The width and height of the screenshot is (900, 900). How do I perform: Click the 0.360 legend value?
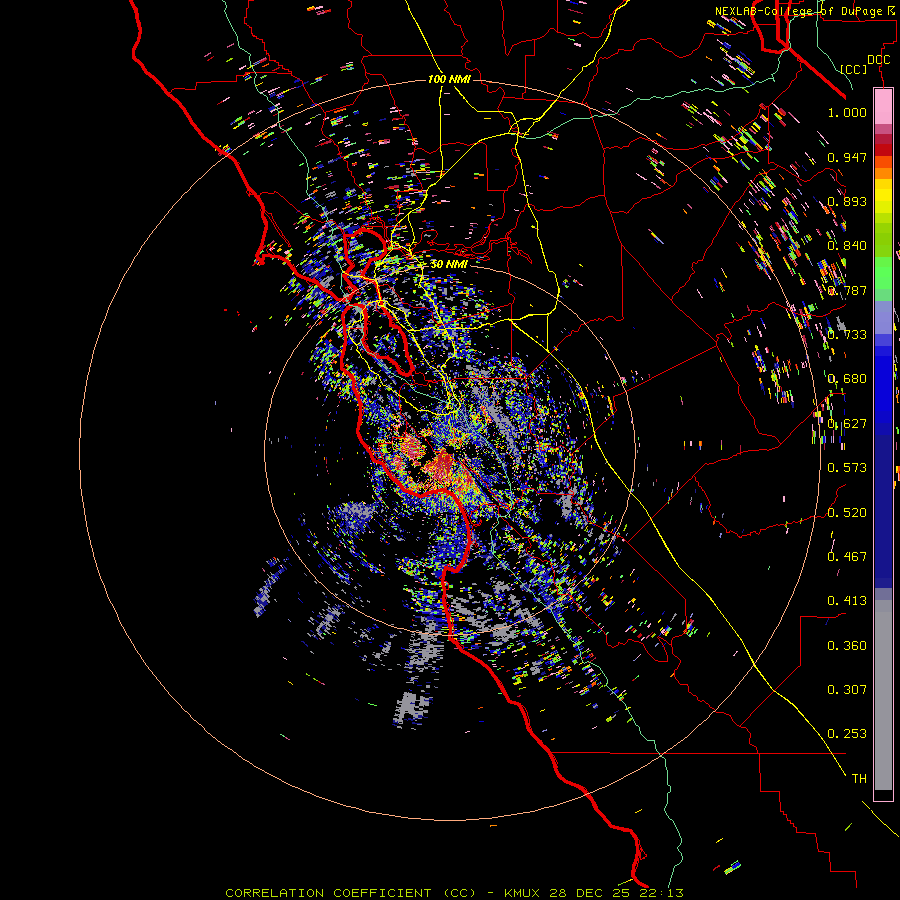[847, 645]
